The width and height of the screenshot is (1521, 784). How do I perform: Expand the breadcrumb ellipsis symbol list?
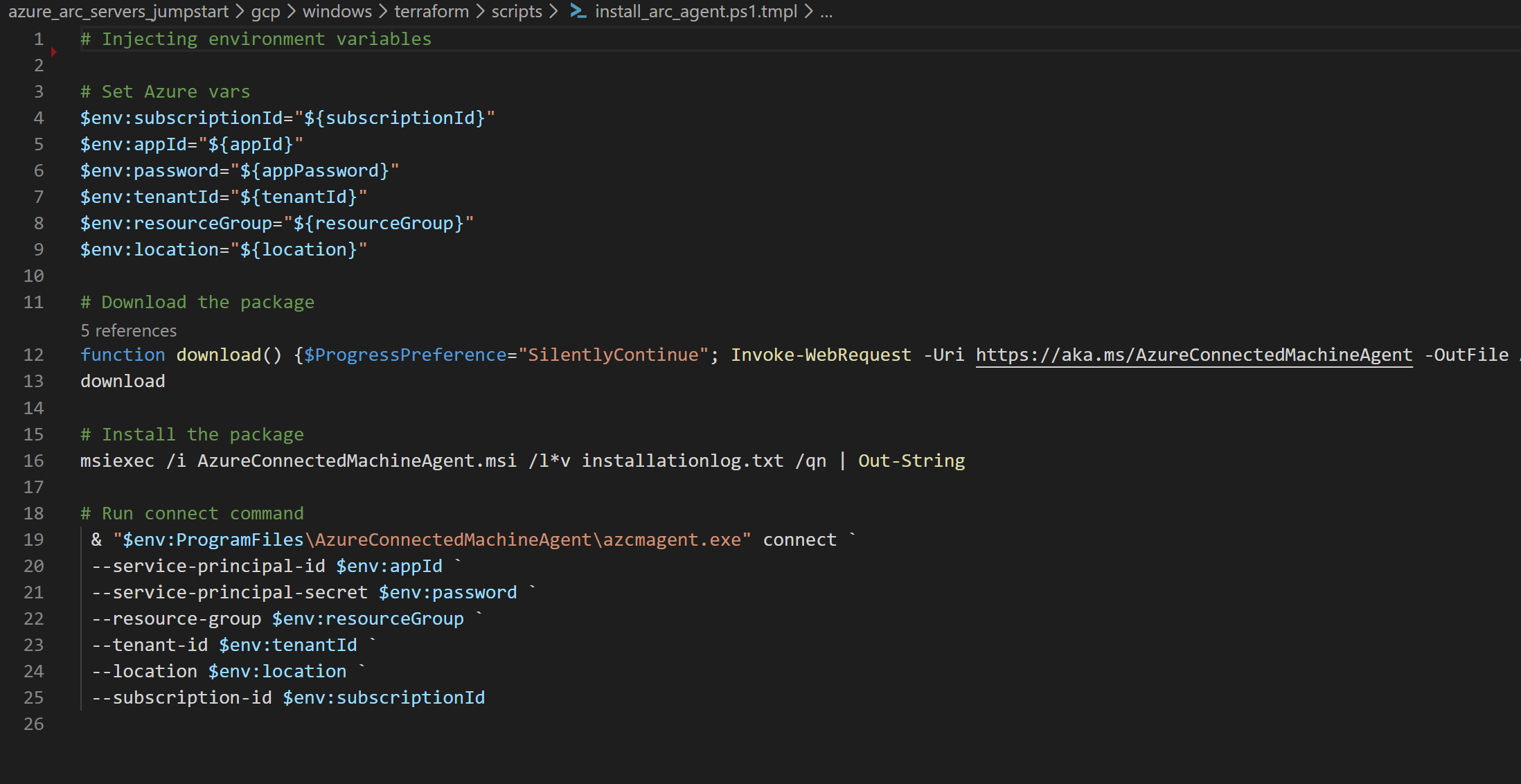point(826,12)
